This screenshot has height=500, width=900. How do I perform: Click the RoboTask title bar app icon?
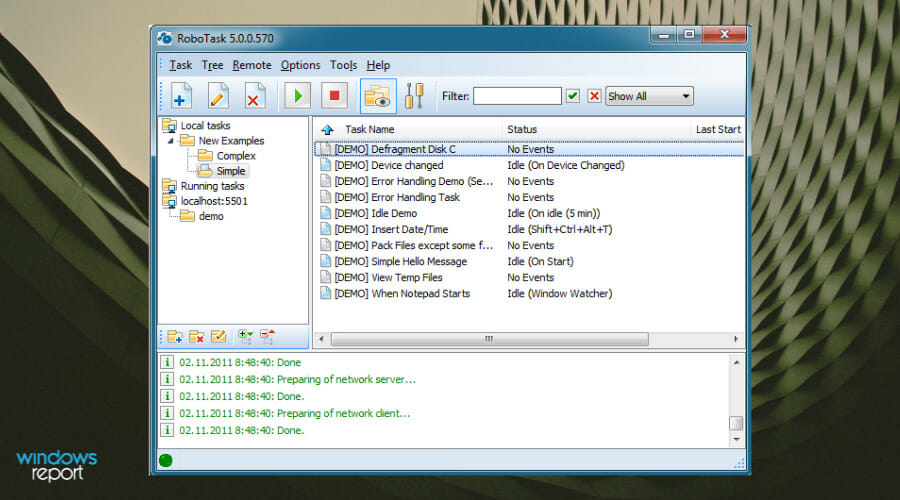point(165,38)
